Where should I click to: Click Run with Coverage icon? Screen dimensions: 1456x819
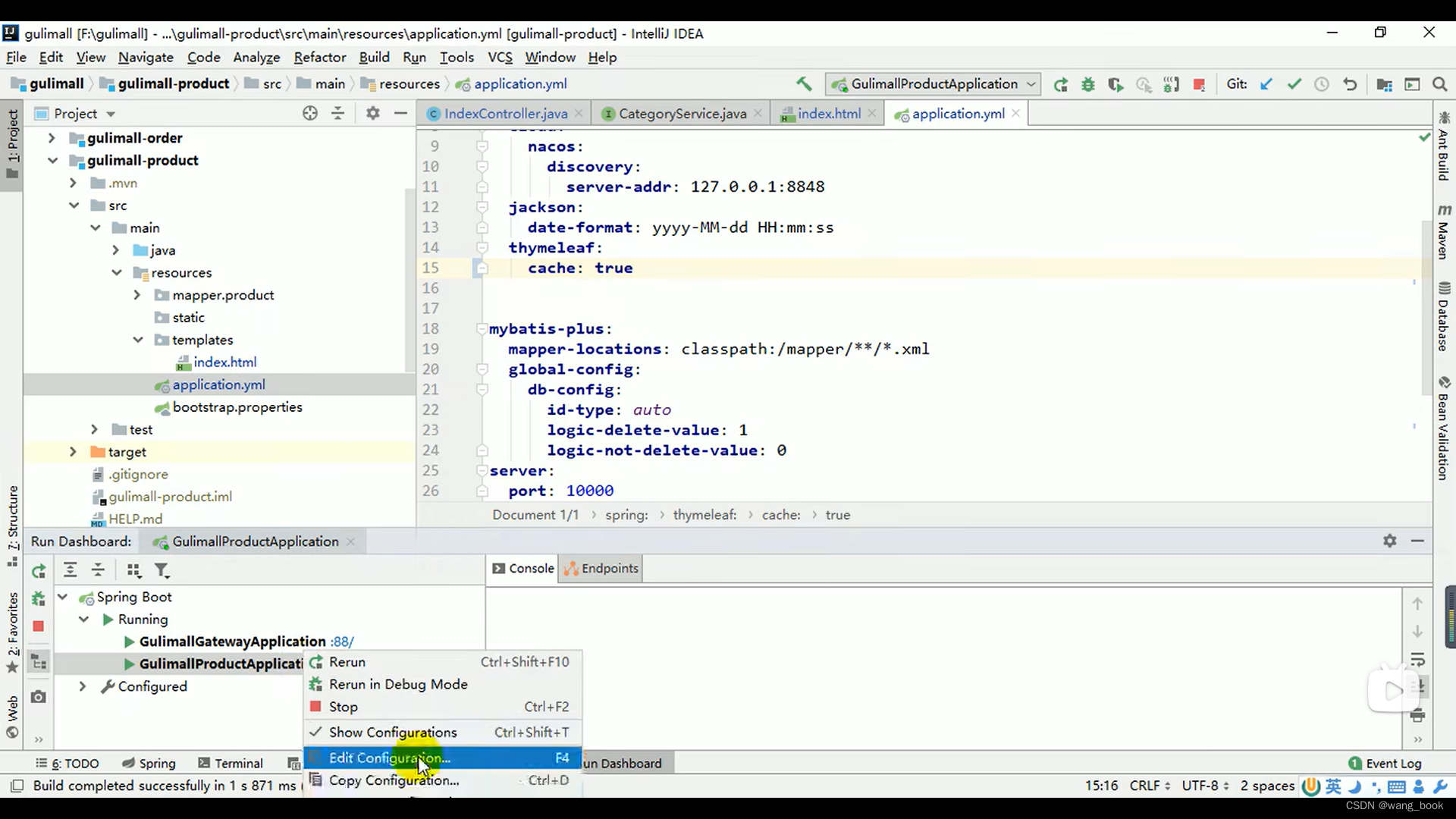(x=1116, y=84)
